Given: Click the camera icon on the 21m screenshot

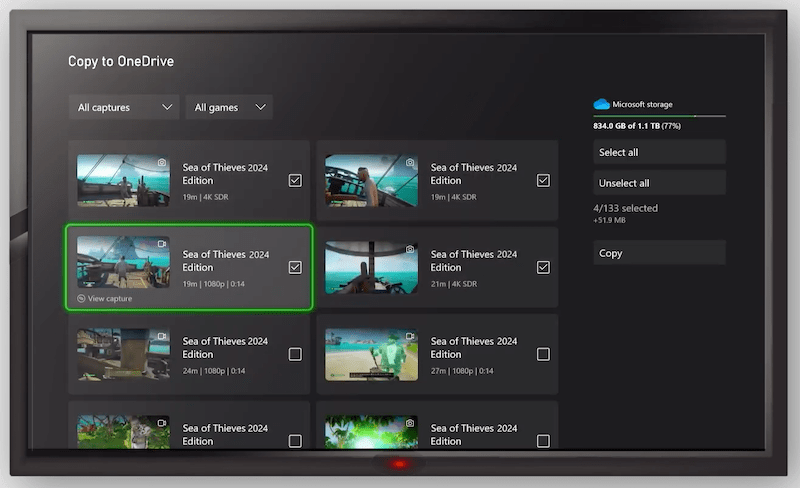Looking at the screenshot, I should click(410, 249).
